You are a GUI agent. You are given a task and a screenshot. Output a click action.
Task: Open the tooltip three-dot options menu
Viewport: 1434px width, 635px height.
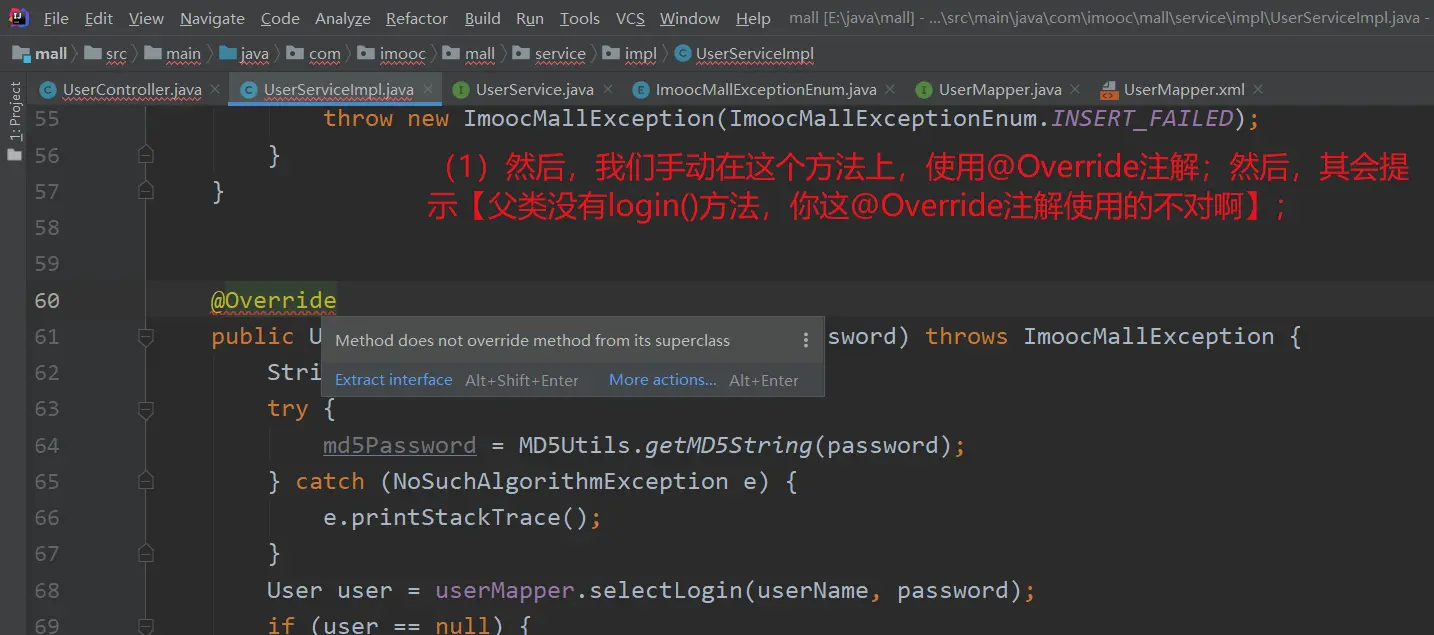(806, 341)
